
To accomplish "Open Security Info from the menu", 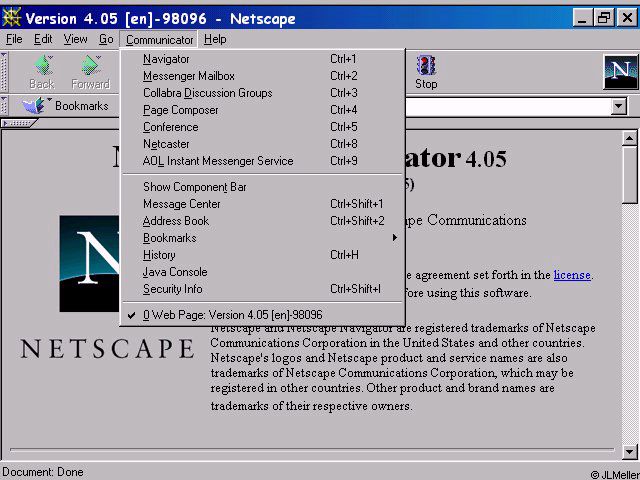I will coord(172,289).
